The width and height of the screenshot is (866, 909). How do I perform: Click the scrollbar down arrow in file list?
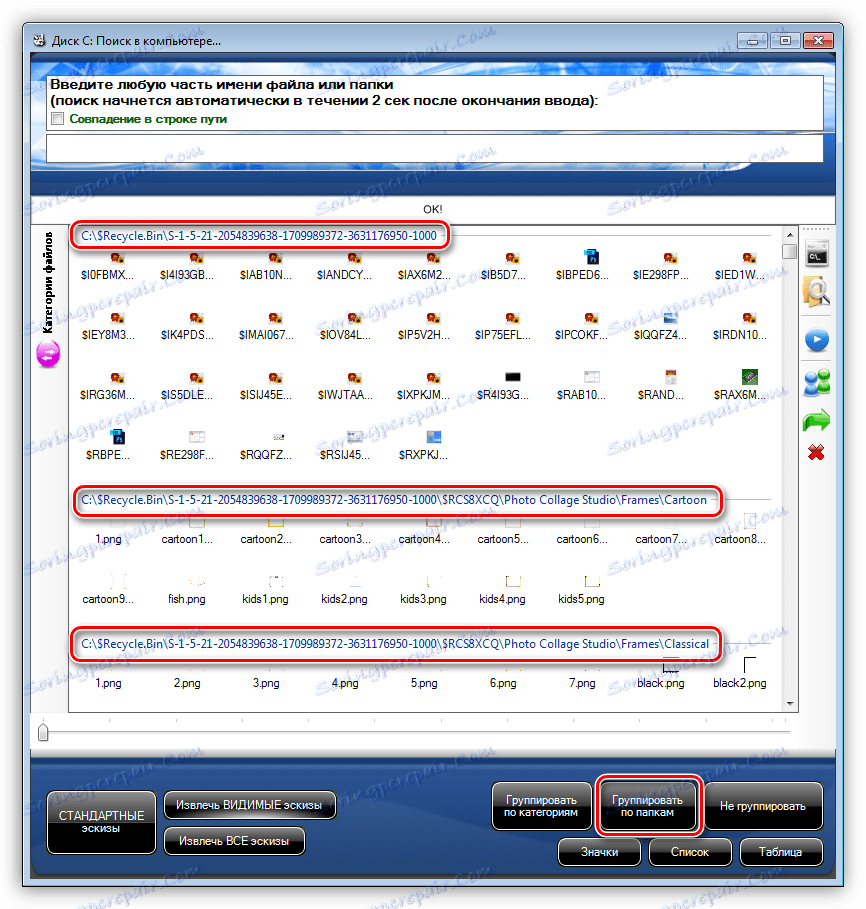click(789, 704)
